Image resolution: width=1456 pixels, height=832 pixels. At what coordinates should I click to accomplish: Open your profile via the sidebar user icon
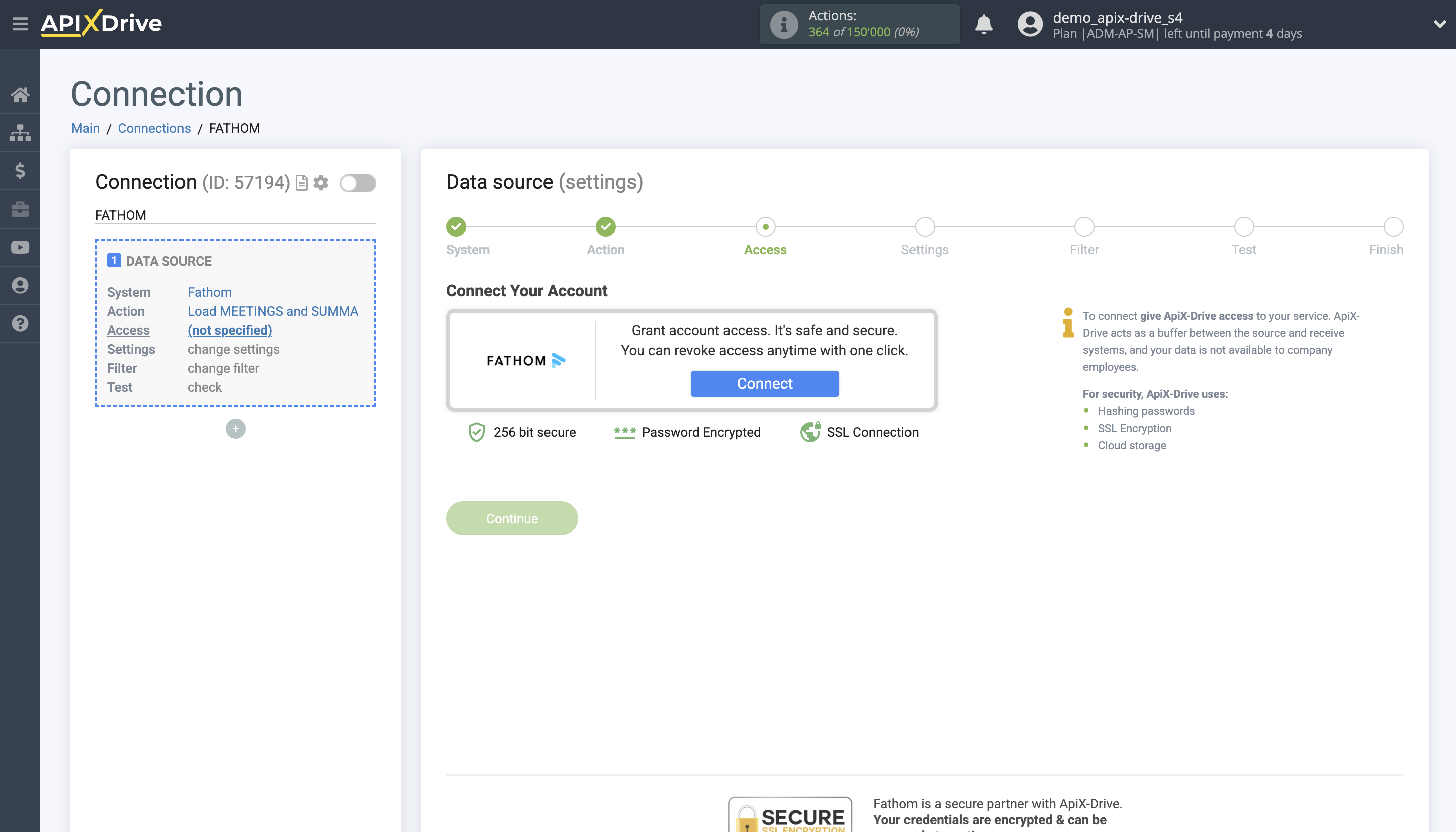tap(20, 285)
